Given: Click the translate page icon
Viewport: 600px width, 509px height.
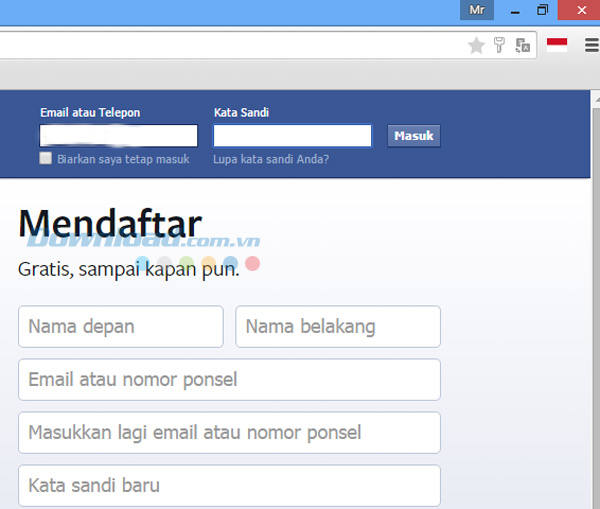Looking at the screenshot, I should [522, 46].
